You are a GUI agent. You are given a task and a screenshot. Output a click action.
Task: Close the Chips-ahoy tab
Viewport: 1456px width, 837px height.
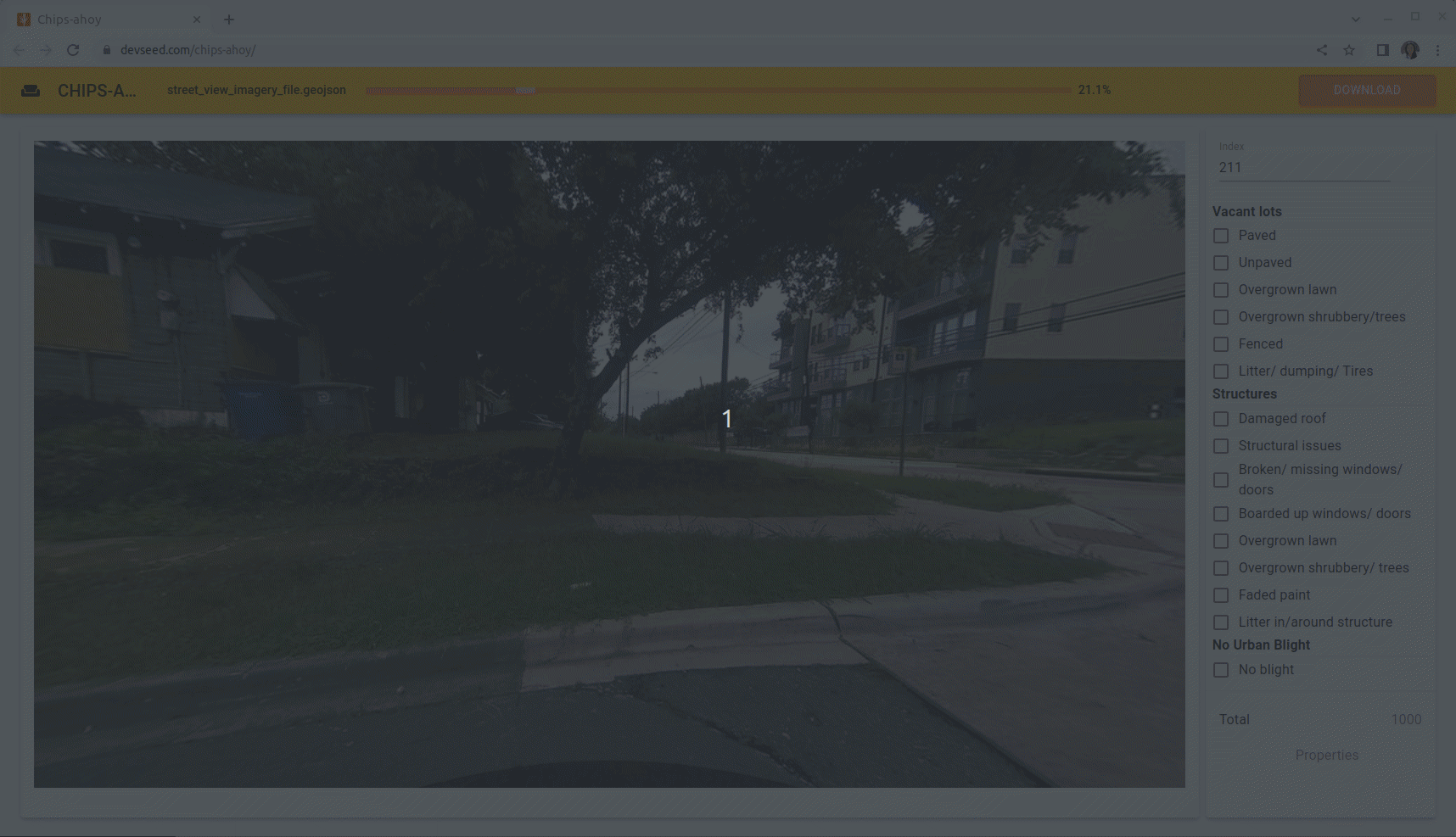tap(197, 20)
